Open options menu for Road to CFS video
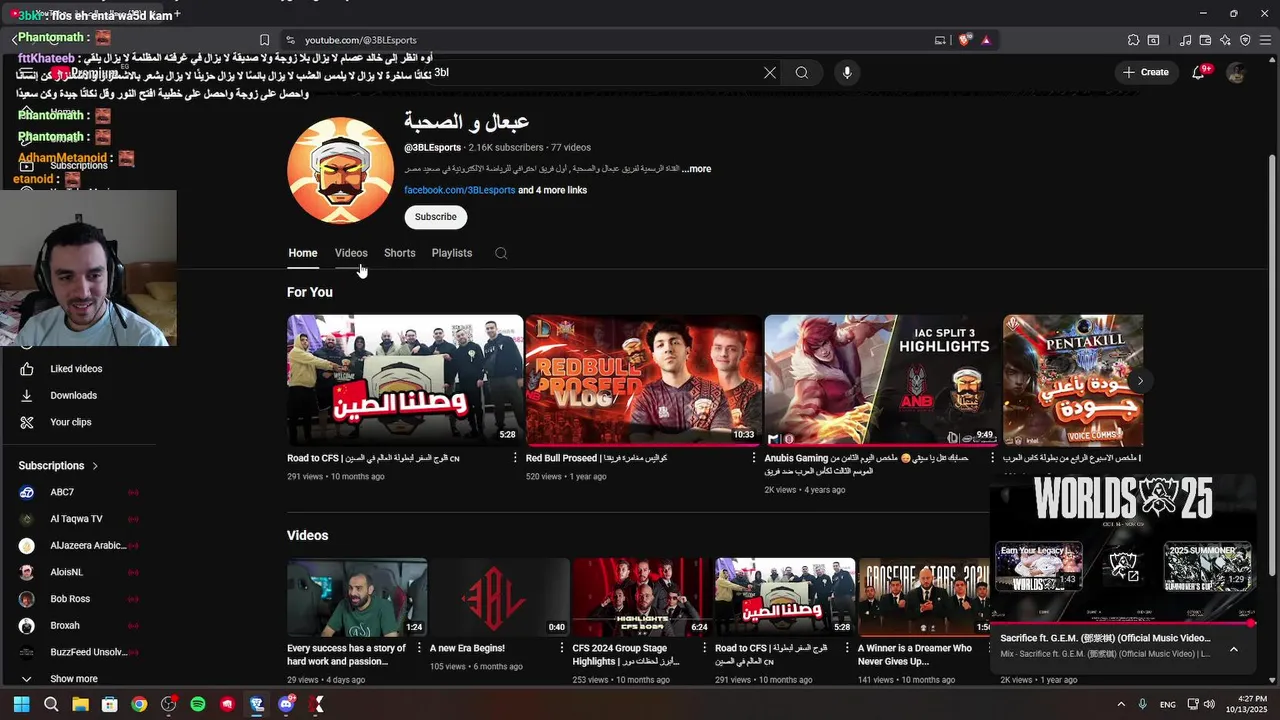The image size is (1280, 720). click(x=515, y=458)
